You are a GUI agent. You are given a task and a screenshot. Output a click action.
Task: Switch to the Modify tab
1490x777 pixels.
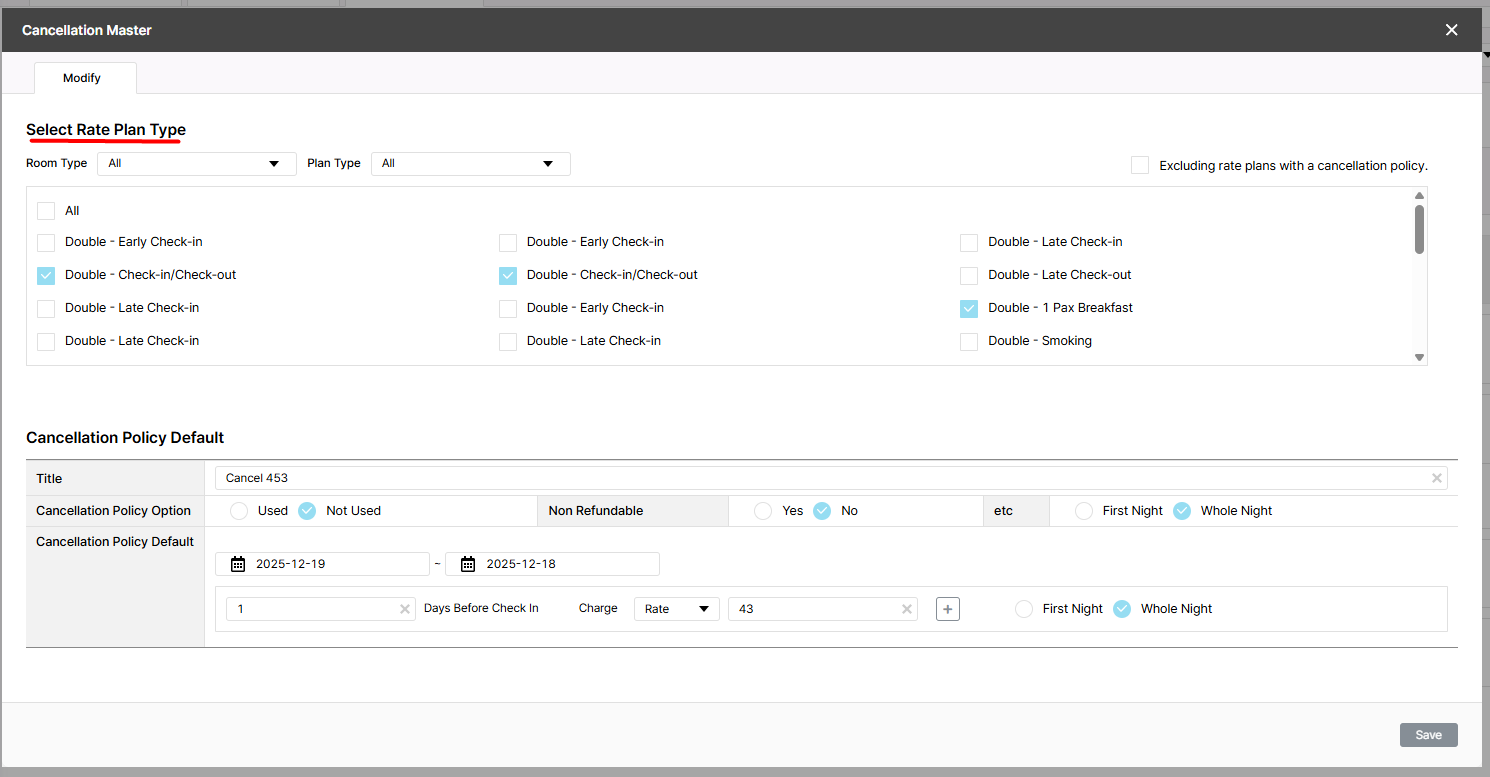click(x=82, y=78)
